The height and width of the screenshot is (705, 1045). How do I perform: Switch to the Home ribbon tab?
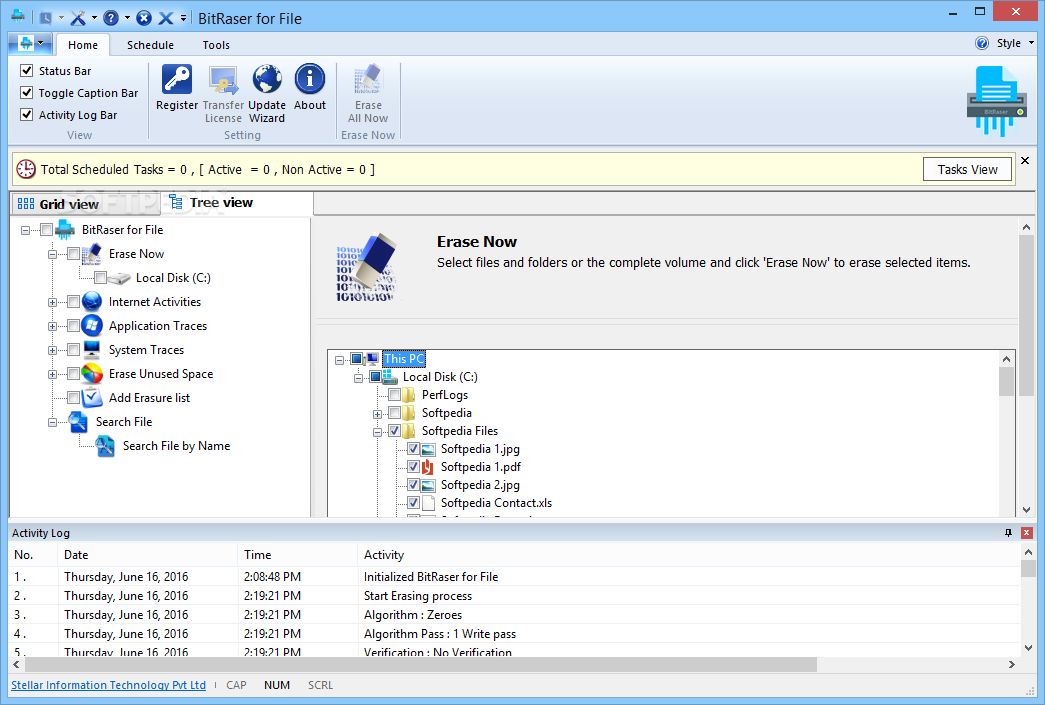83,45
